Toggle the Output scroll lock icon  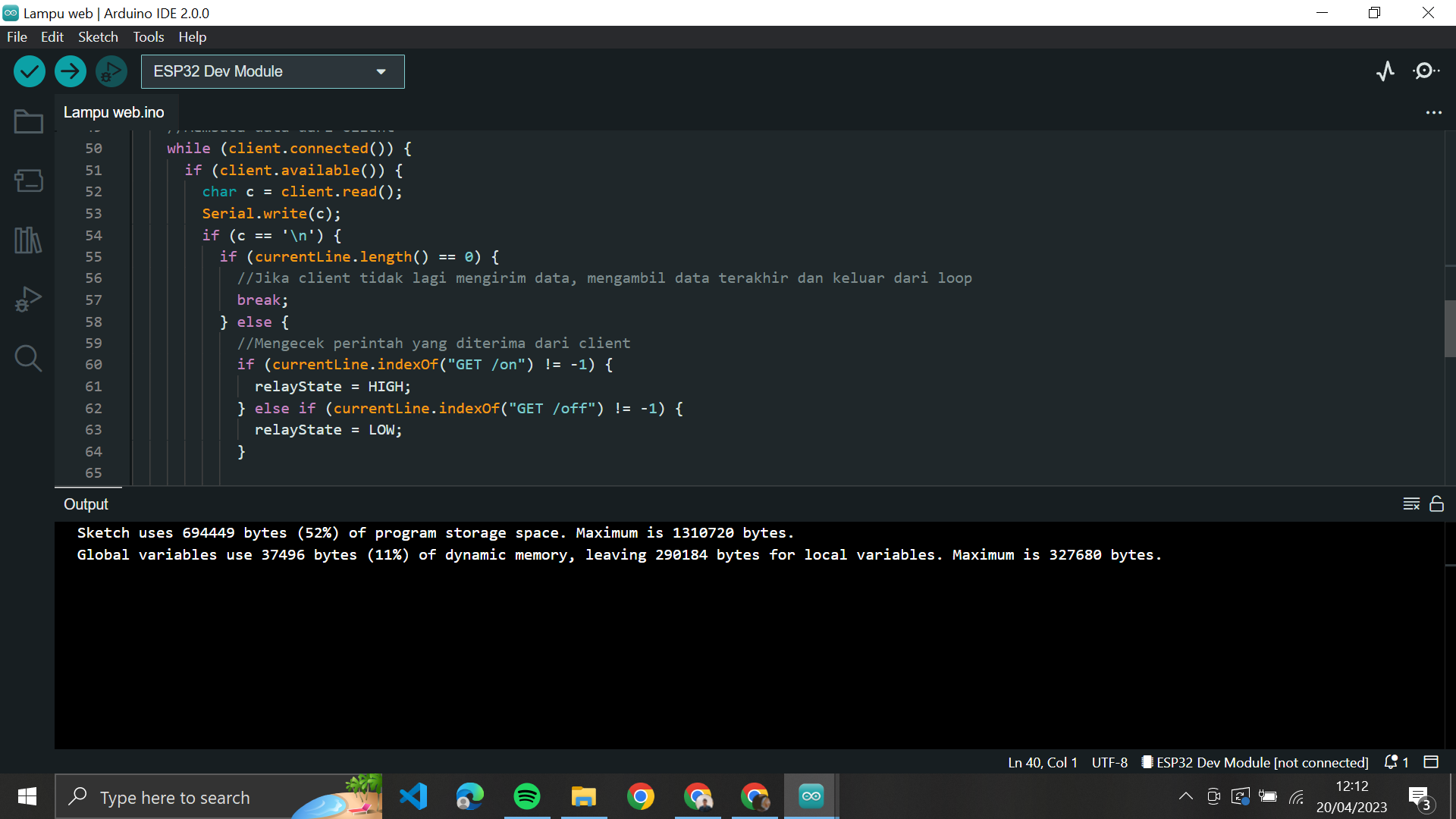click(1436, 504)
